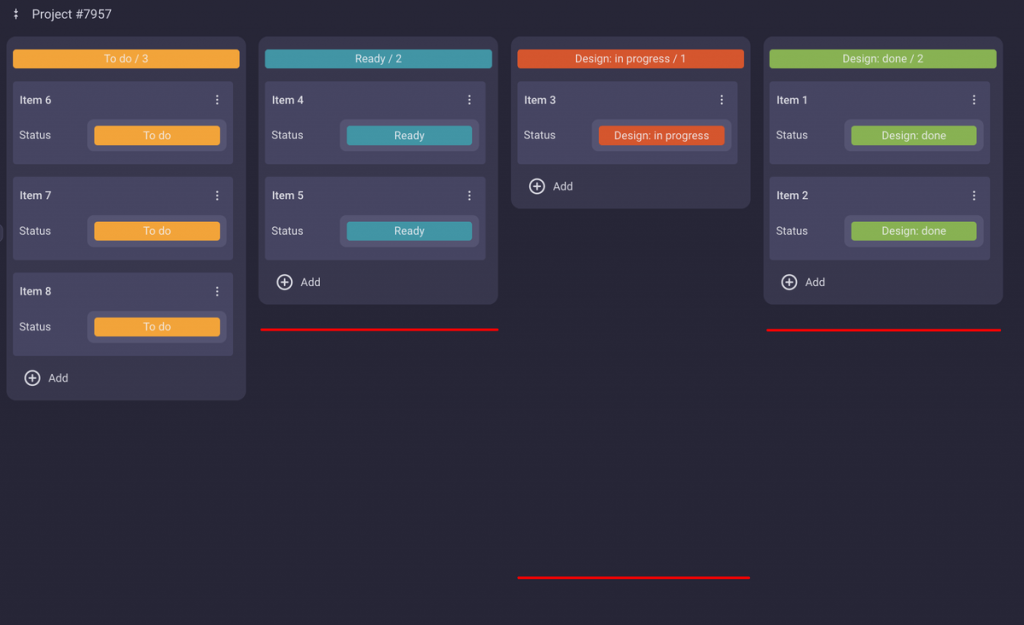Click the handle icon beside Project #7957
The height and width of the screenshot is (625, 1024).
(14, 14)
